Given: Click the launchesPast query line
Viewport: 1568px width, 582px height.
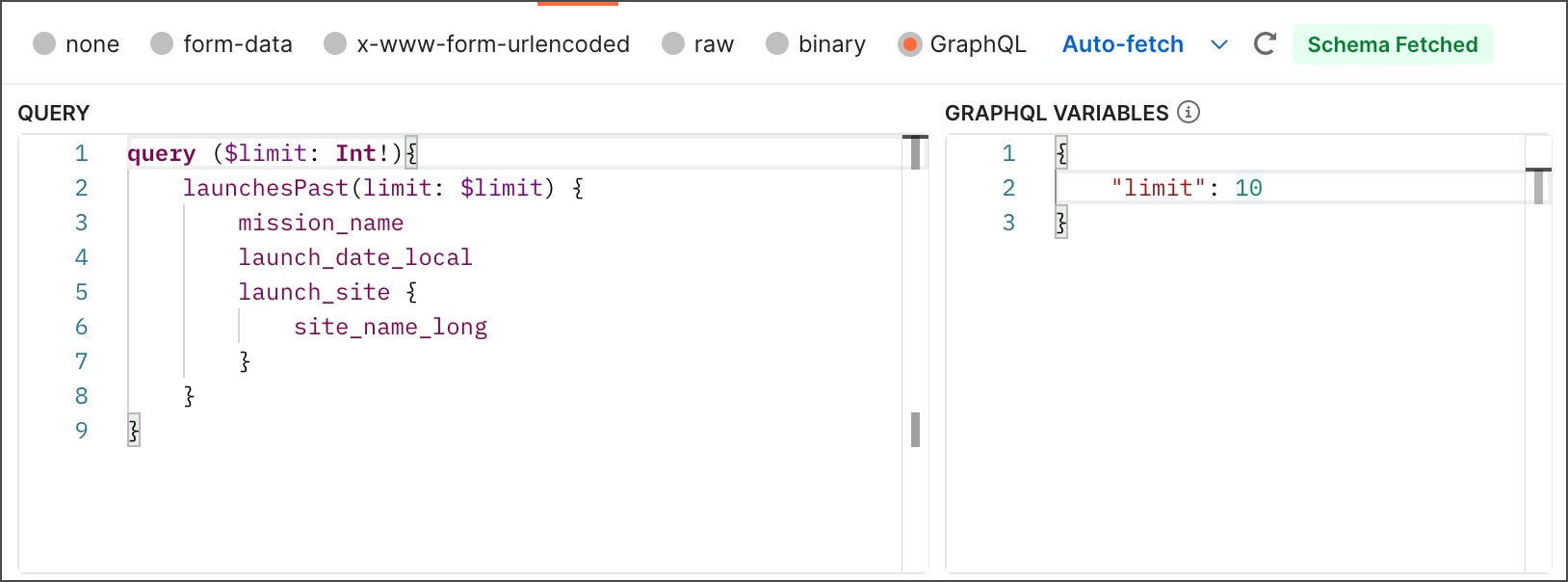Looking at the screenshot, I should click(x=382, y=188).
